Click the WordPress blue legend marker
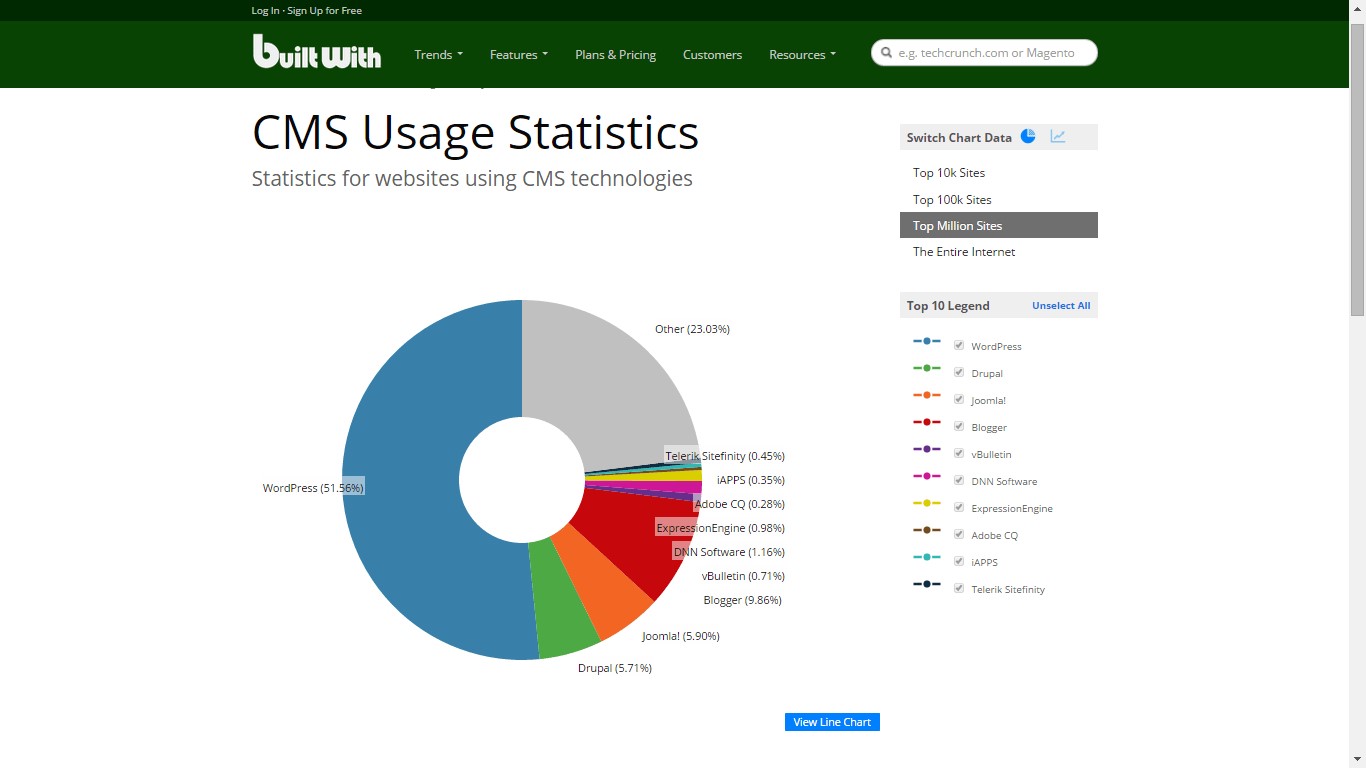1366x768 pixels. point(926,341)
